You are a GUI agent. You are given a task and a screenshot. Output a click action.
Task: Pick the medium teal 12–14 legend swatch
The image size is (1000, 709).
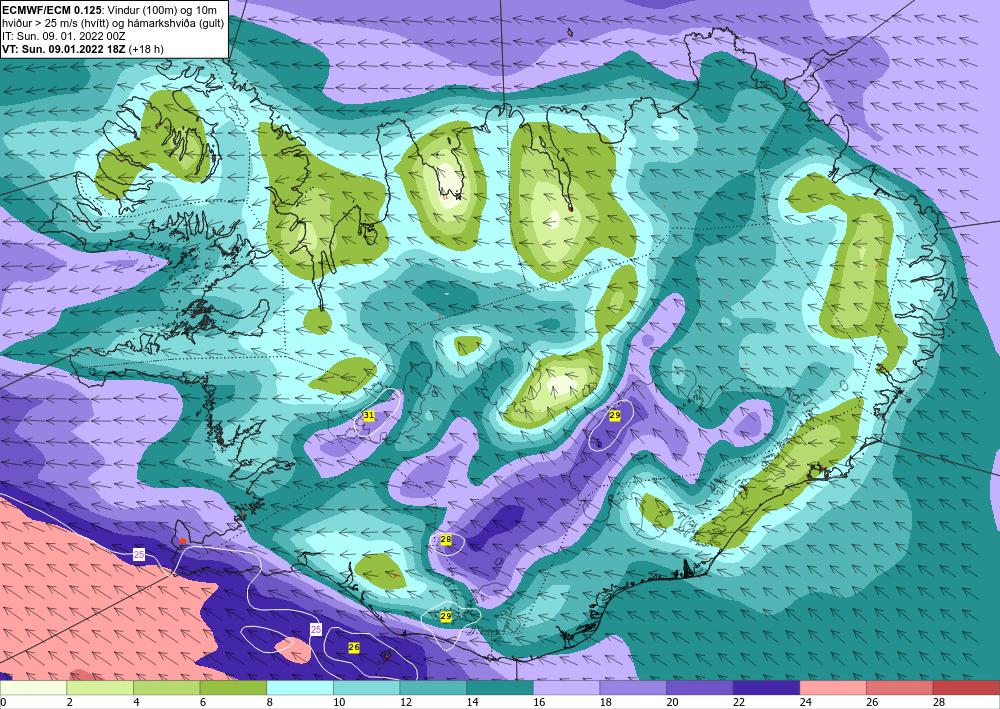coord(433,688)
